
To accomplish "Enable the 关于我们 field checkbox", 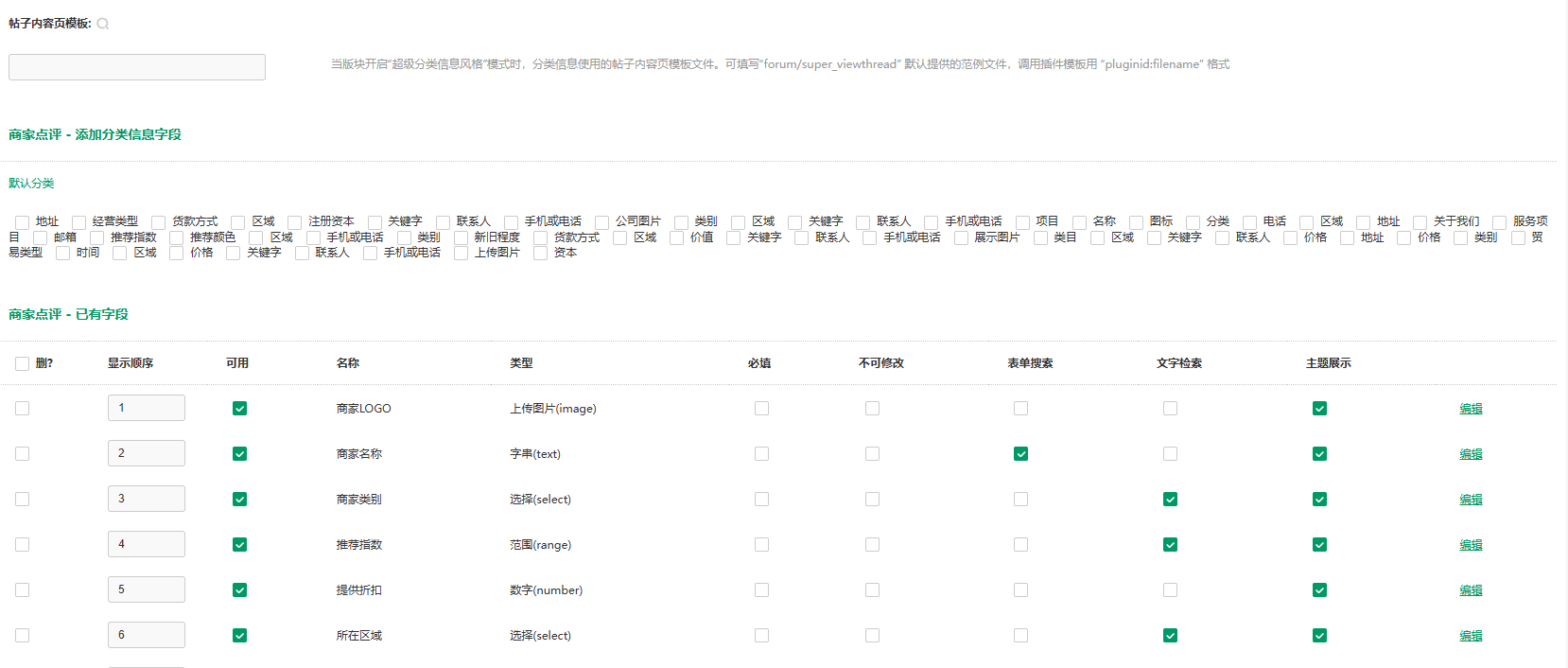I will coord(1420,222).
